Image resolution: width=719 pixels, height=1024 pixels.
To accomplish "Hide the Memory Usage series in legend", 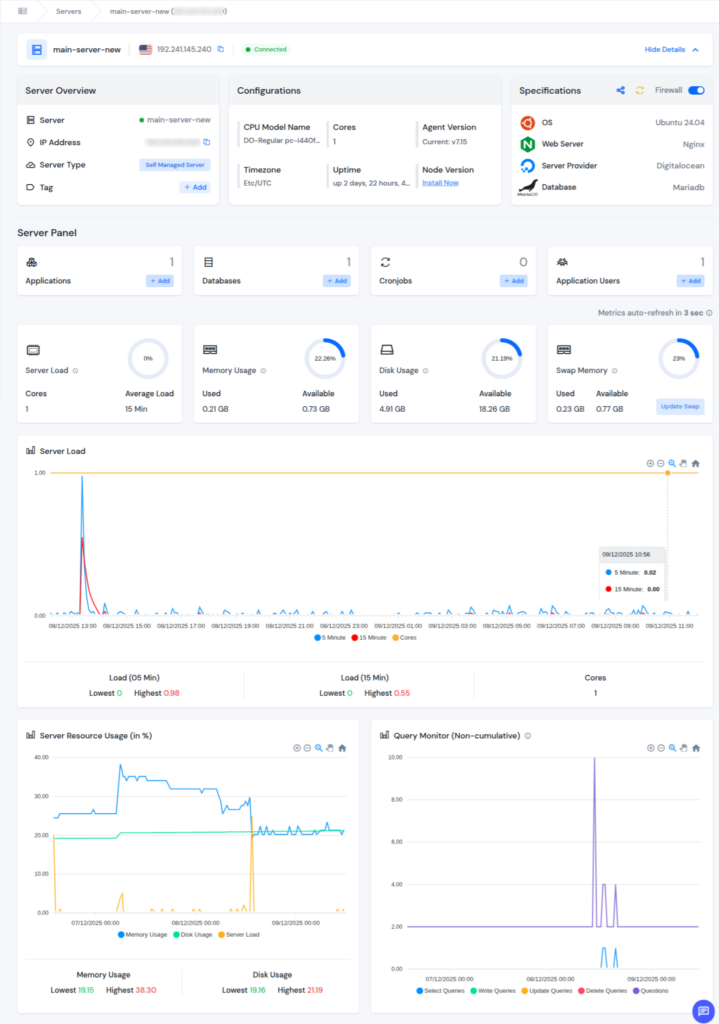I will coord(143,935).
